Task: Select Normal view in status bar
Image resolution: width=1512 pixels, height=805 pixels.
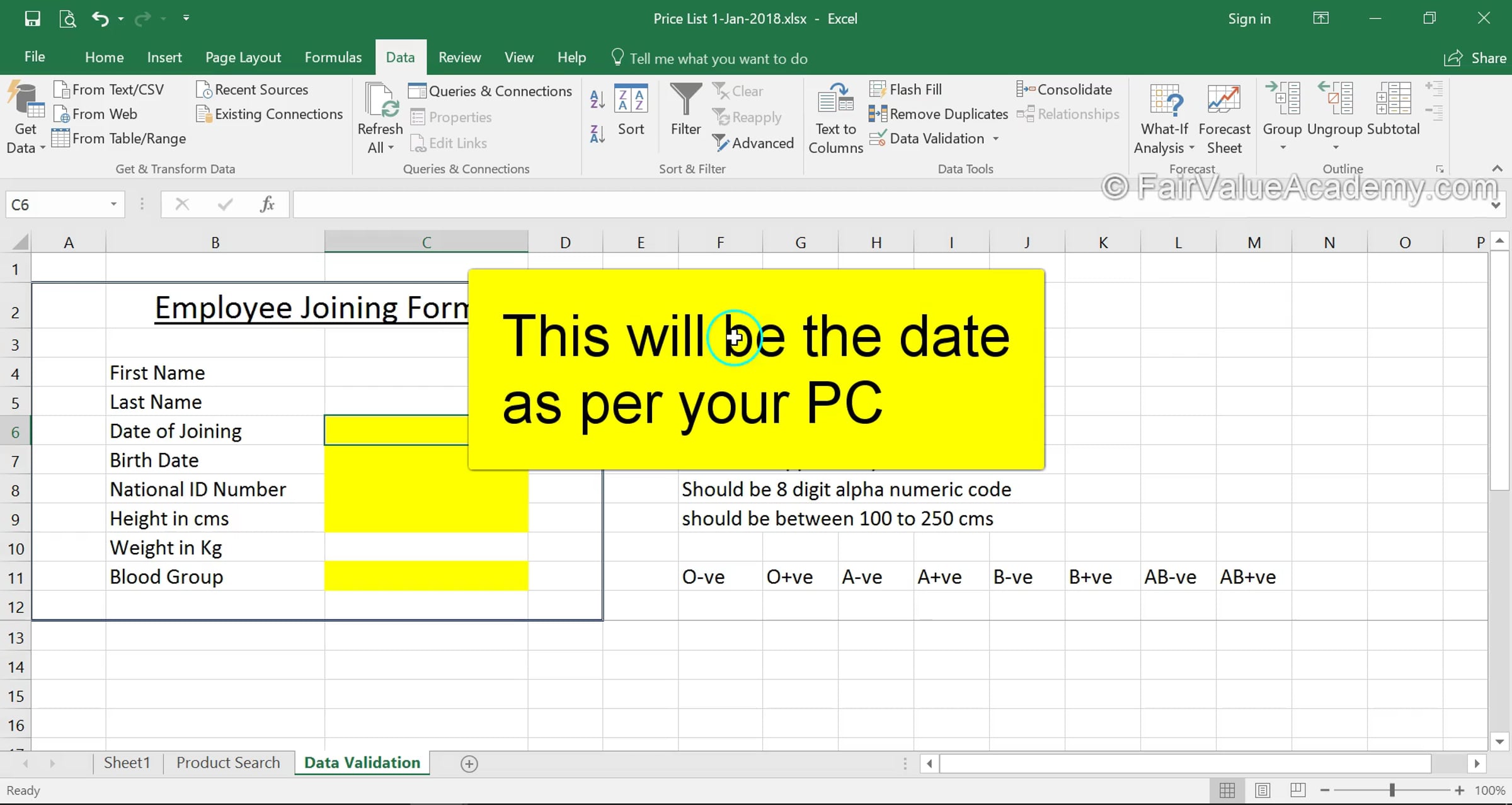Action: [1227, 790]
